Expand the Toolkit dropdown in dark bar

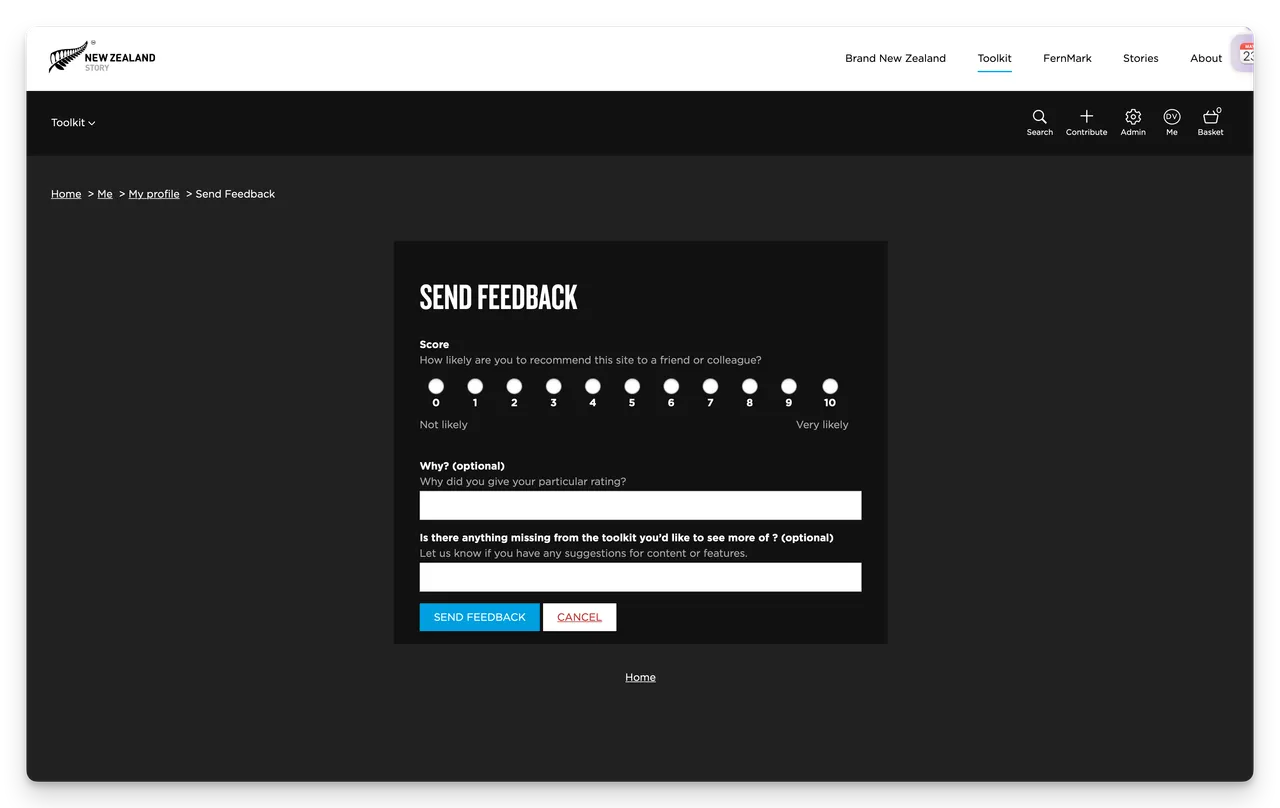73,123
